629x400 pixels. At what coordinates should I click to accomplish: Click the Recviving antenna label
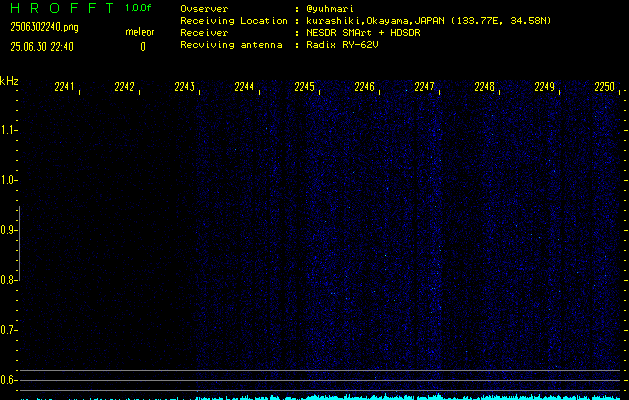pyautogui.click(x=231, y=45)
